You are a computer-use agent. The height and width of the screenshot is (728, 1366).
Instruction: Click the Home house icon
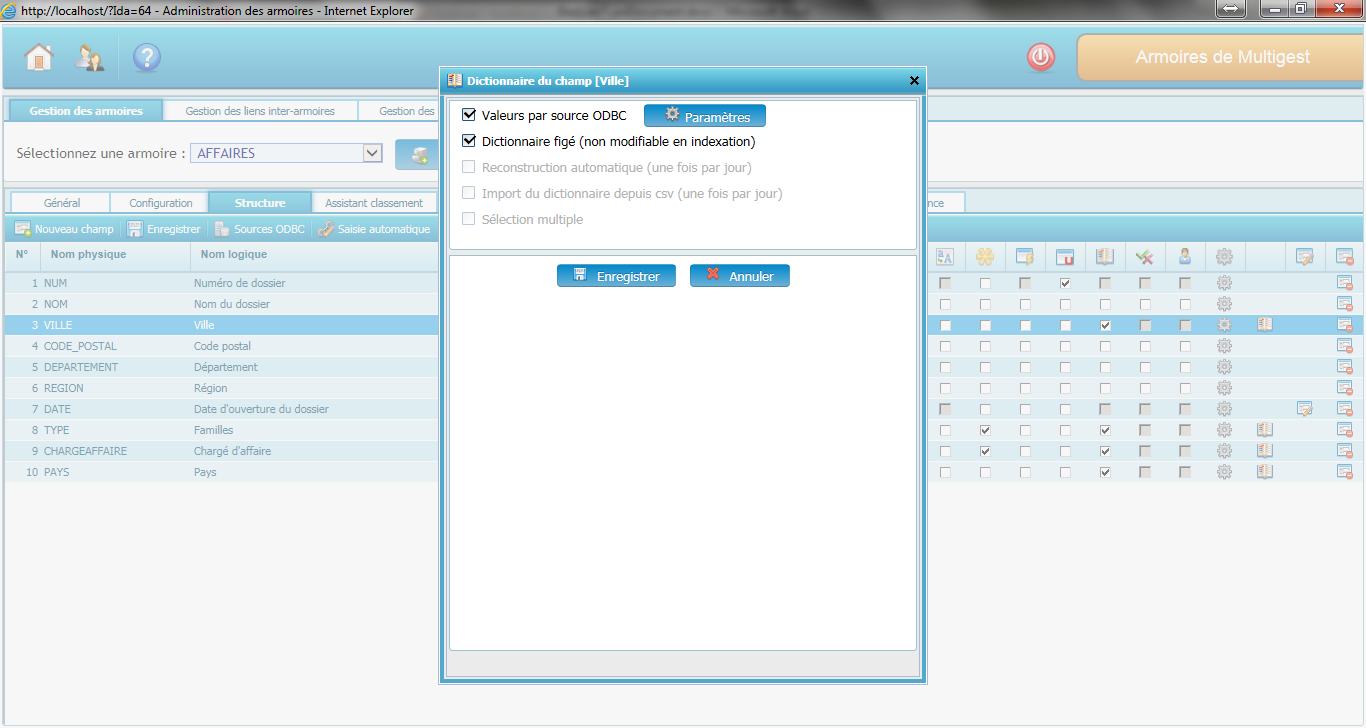pyautogui.click(x=39, y=57)
